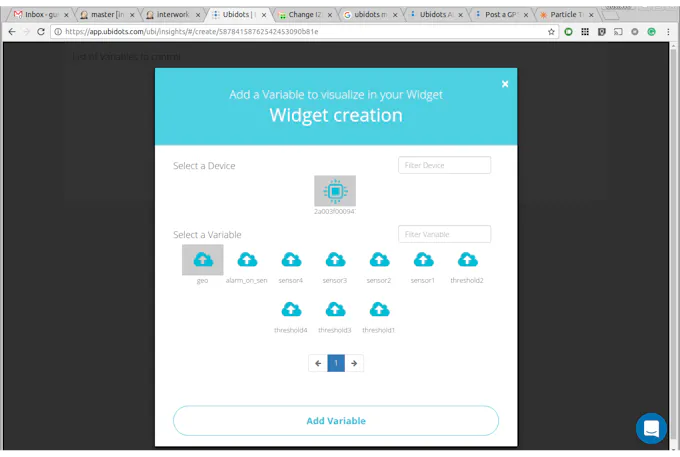Viewport: 680px width, 457px height.
Task: Select the geo variable cloud icon
Action: coord(203,260)
